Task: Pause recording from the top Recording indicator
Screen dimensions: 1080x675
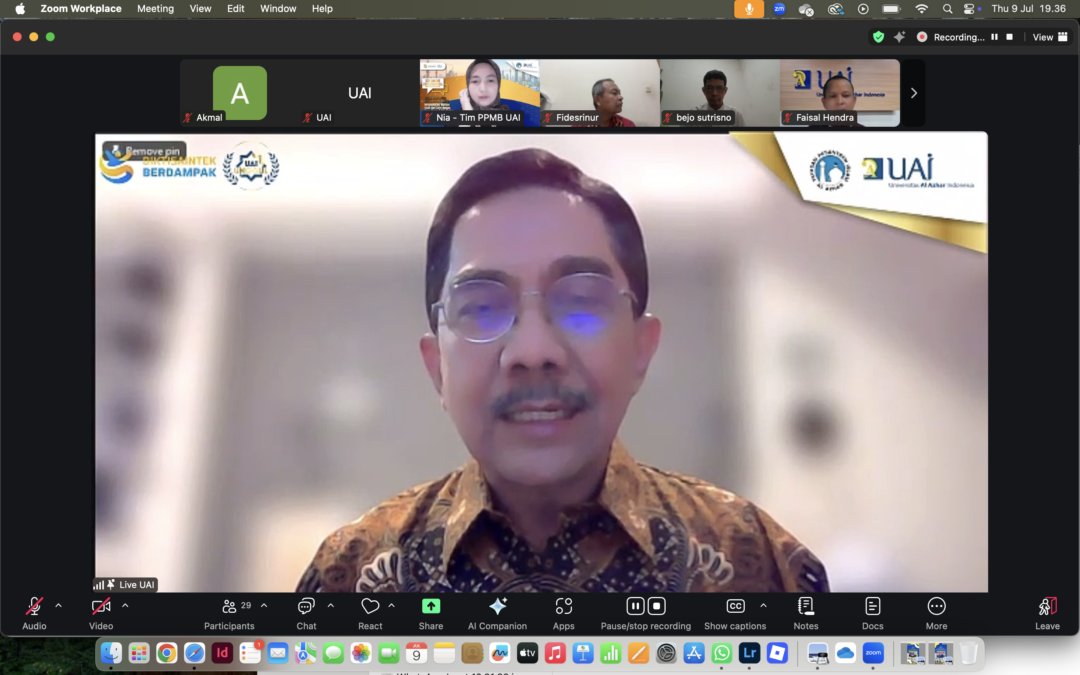Action: (994, 37)
